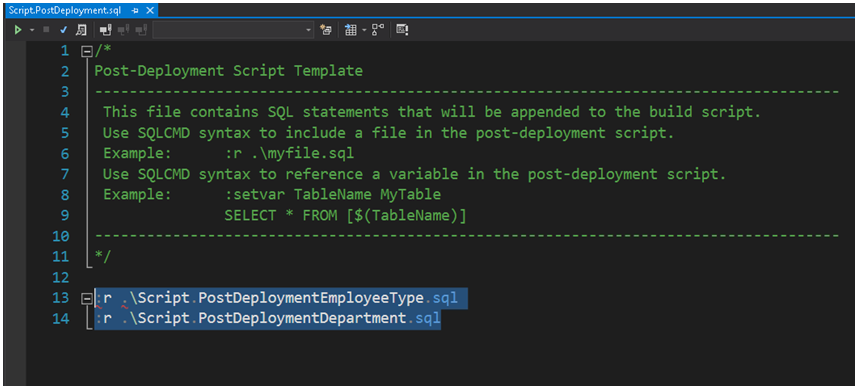This screenshot has width=859, height=390.
Task: Show the estimated execution plan icon
Action: pos(81,30)
